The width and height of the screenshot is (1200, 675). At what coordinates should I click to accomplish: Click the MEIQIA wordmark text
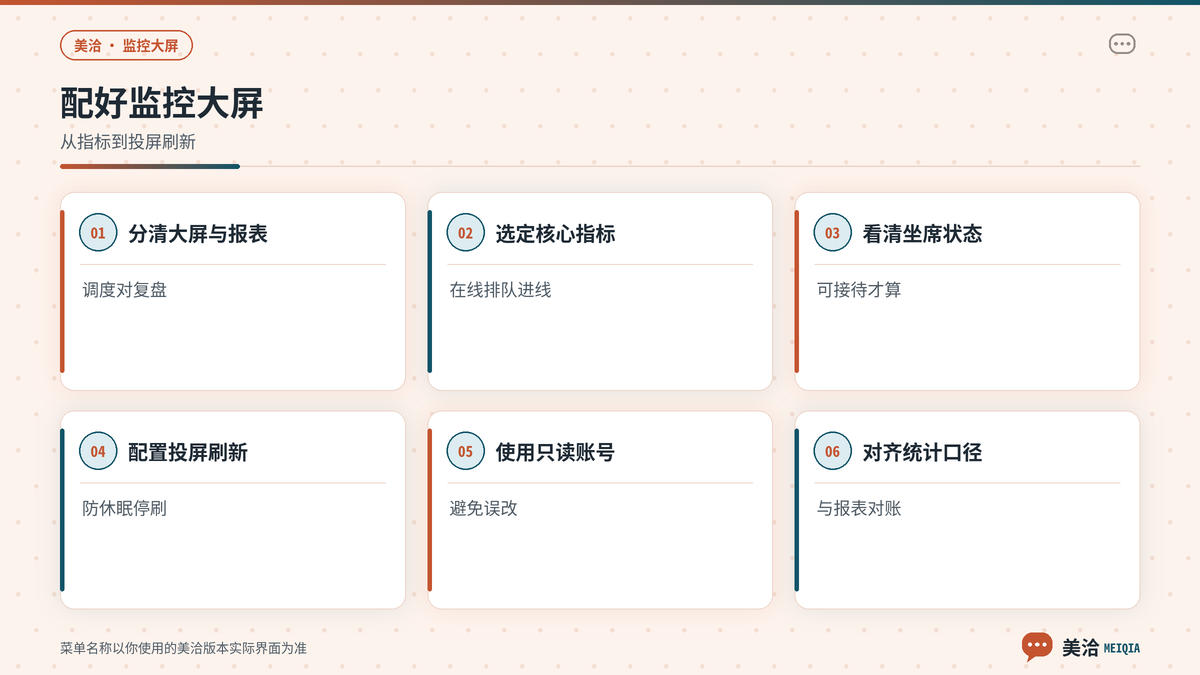(1122, 649)
